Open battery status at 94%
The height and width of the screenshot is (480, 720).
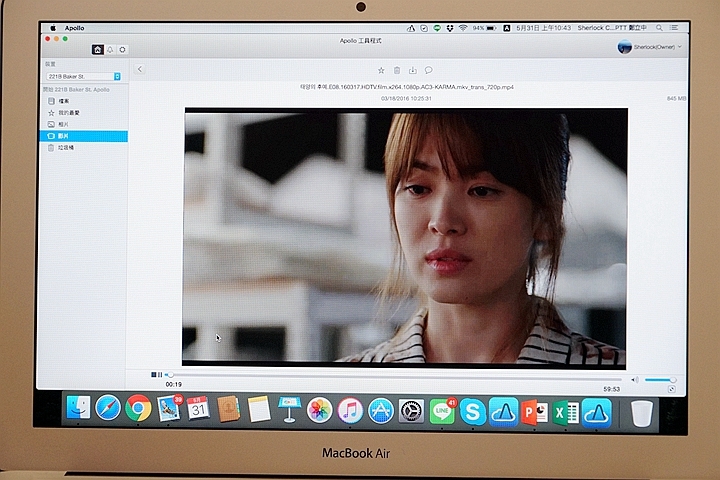coord(485,28)
